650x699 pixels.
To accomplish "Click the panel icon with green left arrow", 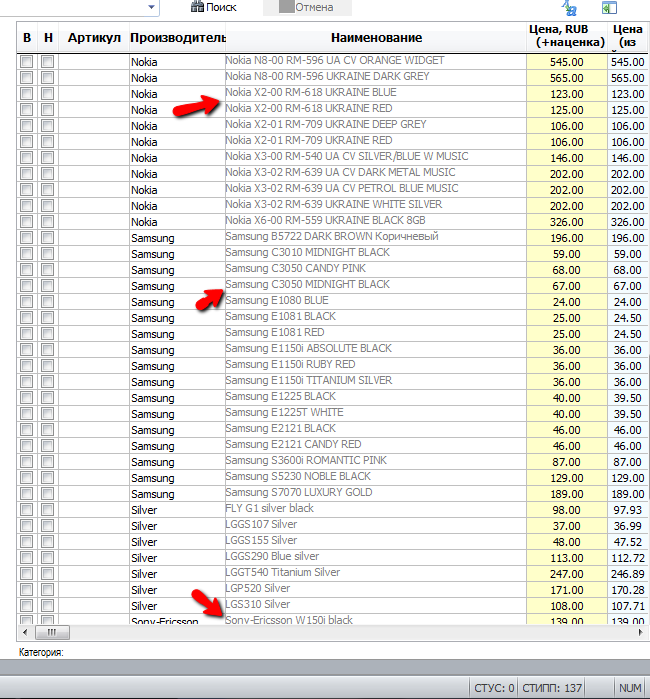I will click(x=609, y=8).
